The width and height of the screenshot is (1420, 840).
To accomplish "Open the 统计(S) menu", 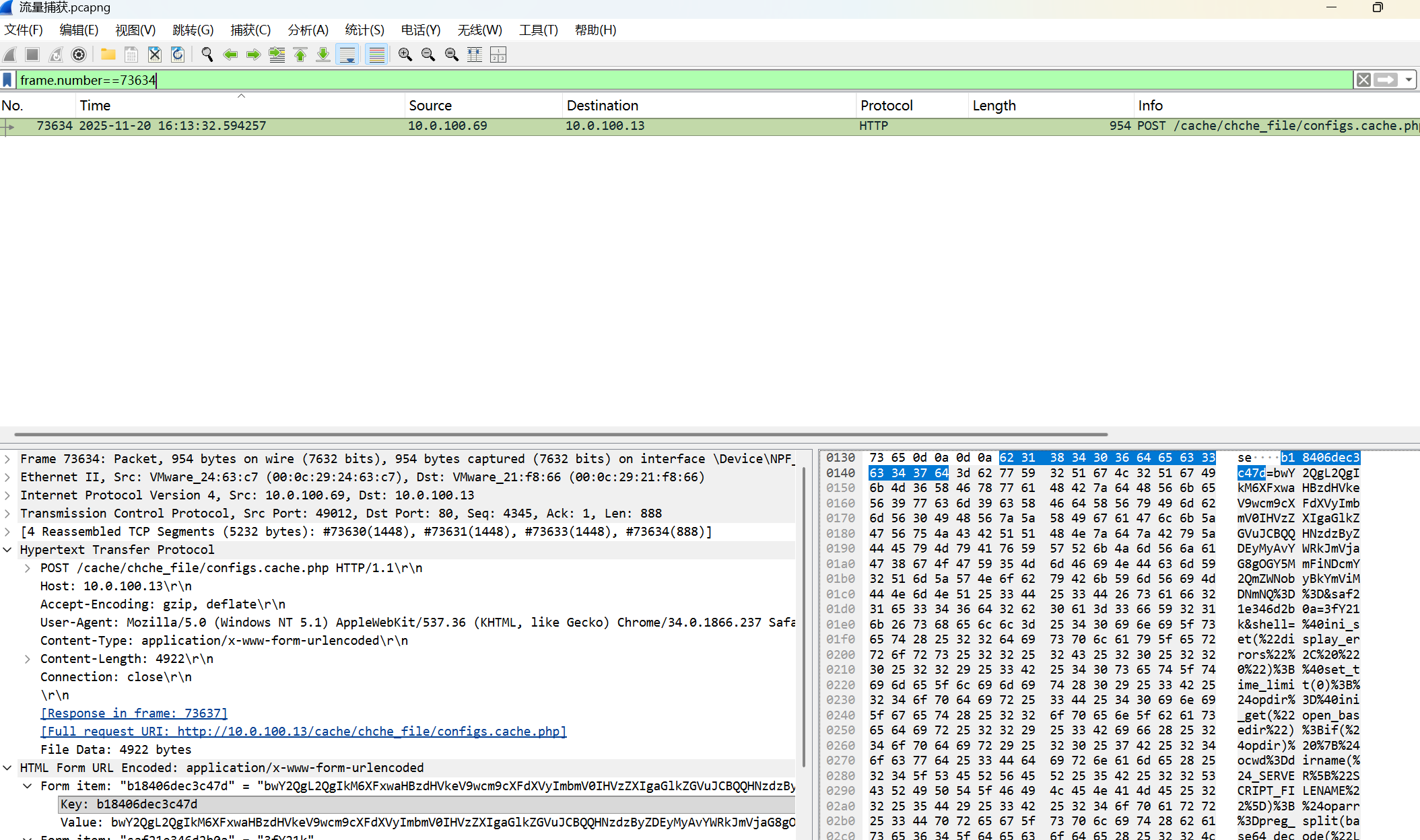I will pos(364,30).
